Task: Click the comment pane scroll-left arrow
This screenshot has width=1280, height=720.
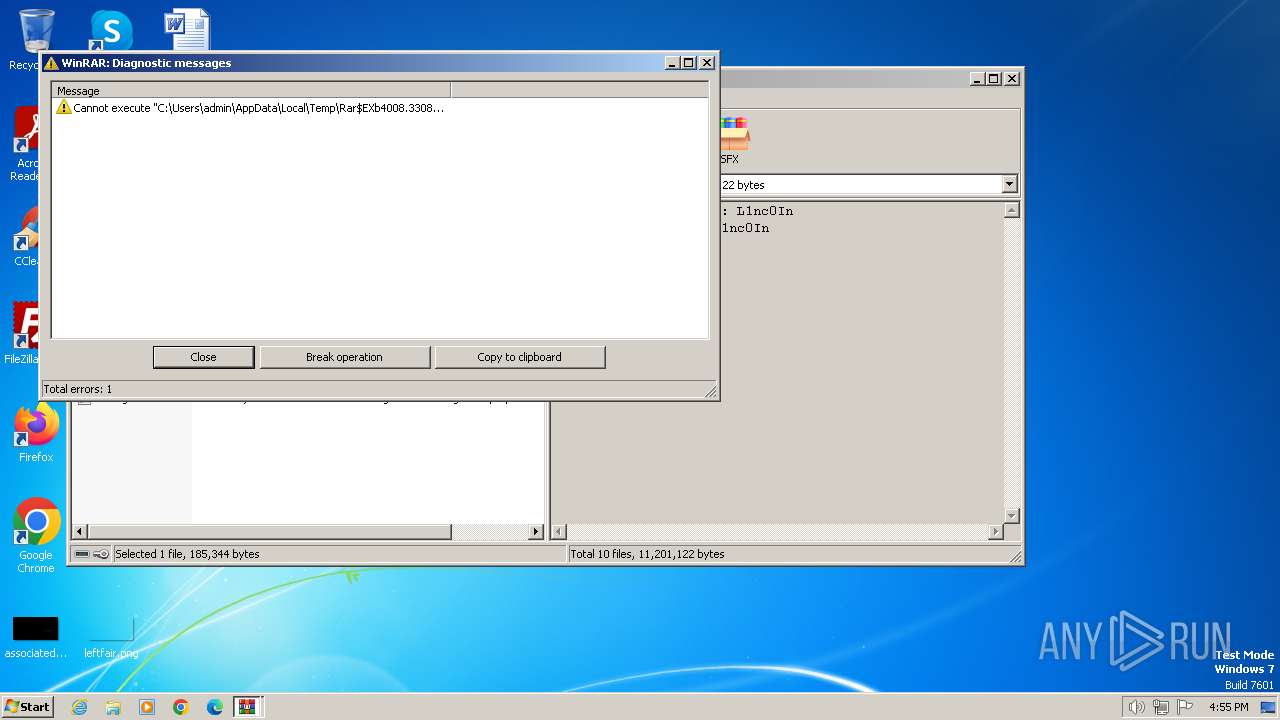Action: (x=559, y=532)
